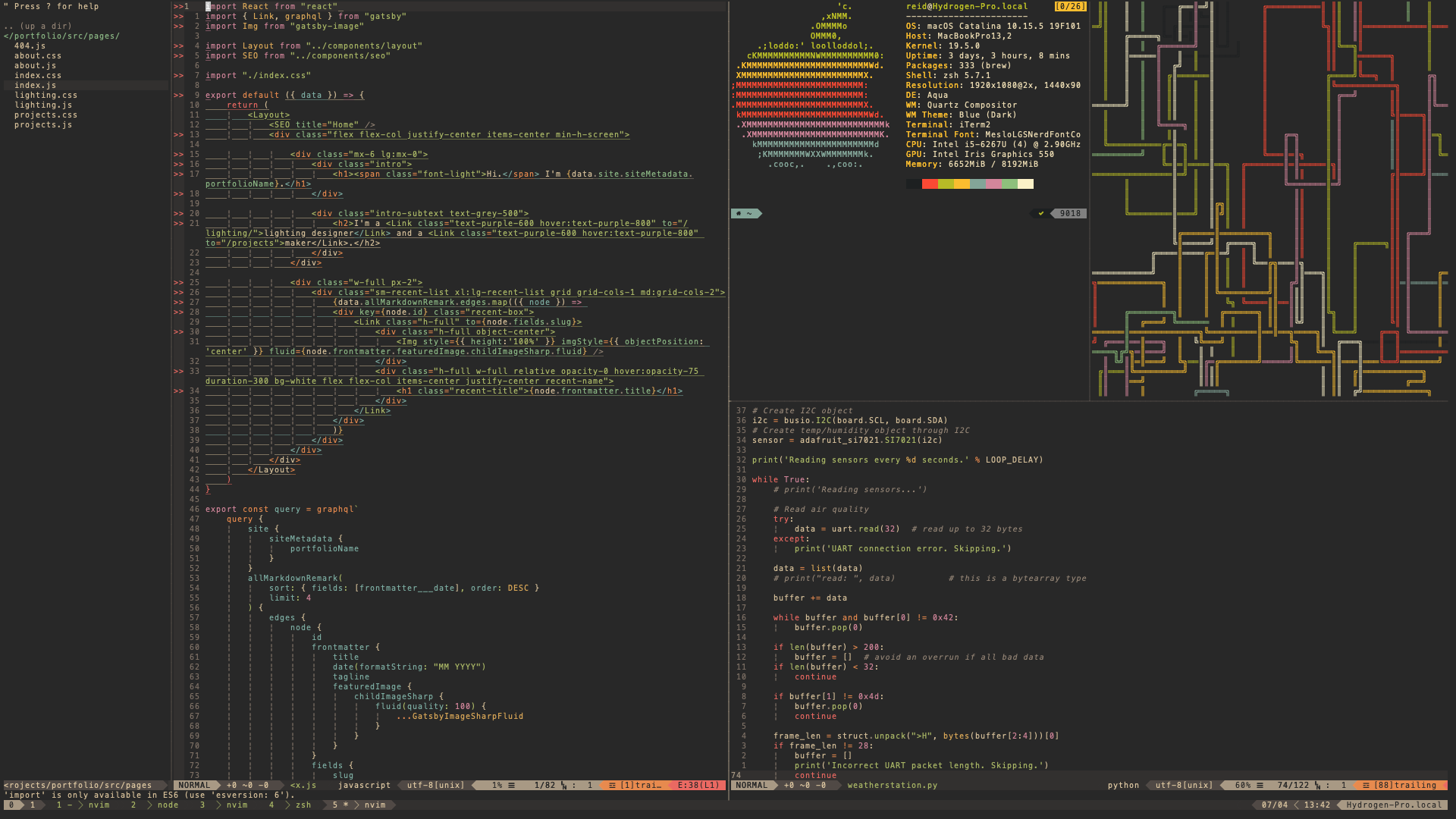
Task: Click the weatherstation.py filename in statusline
Action: click(892, 786)
